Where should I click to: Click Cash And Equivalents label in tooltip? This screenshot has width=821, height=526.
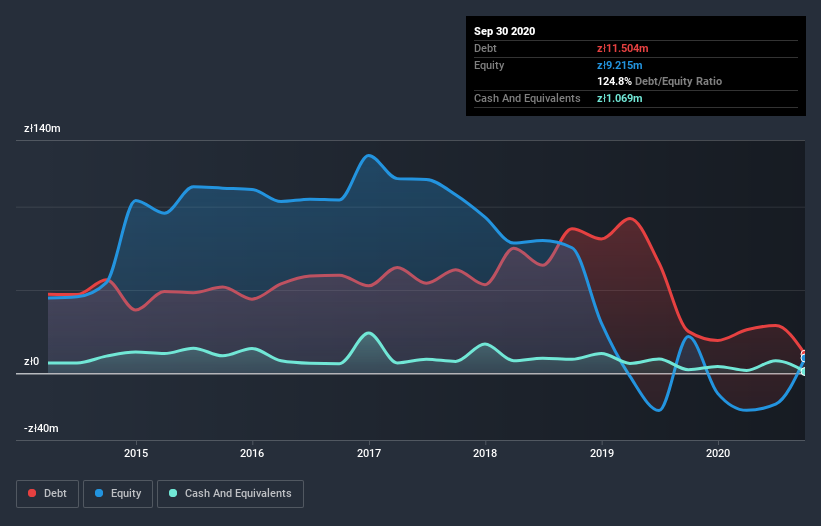pyautogui.click(x=527, y=98)
